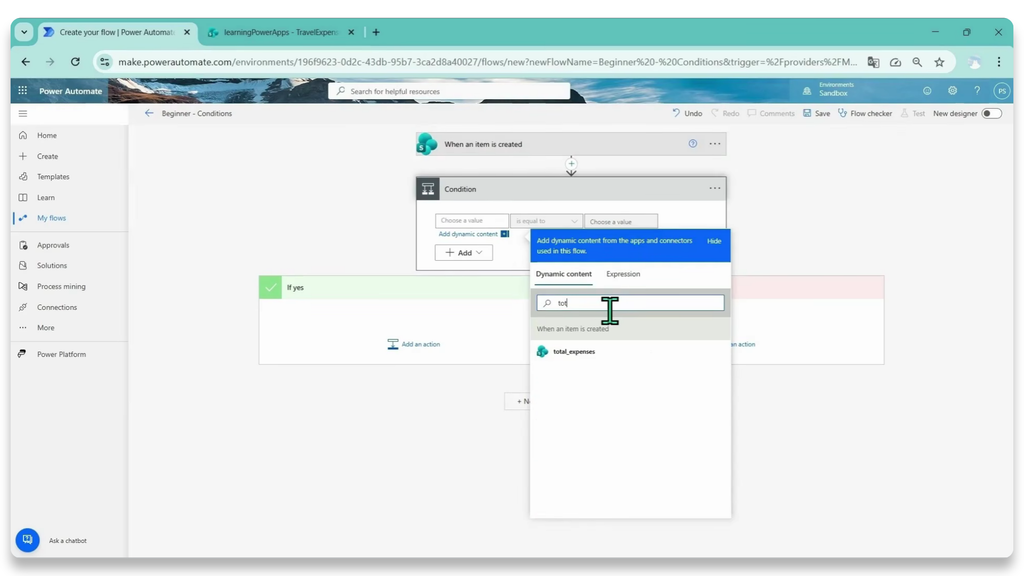Open the trigger card ellipsis menu
Image resolution: width=1024 pixels, height=576 pixels.
coord(715,144)
